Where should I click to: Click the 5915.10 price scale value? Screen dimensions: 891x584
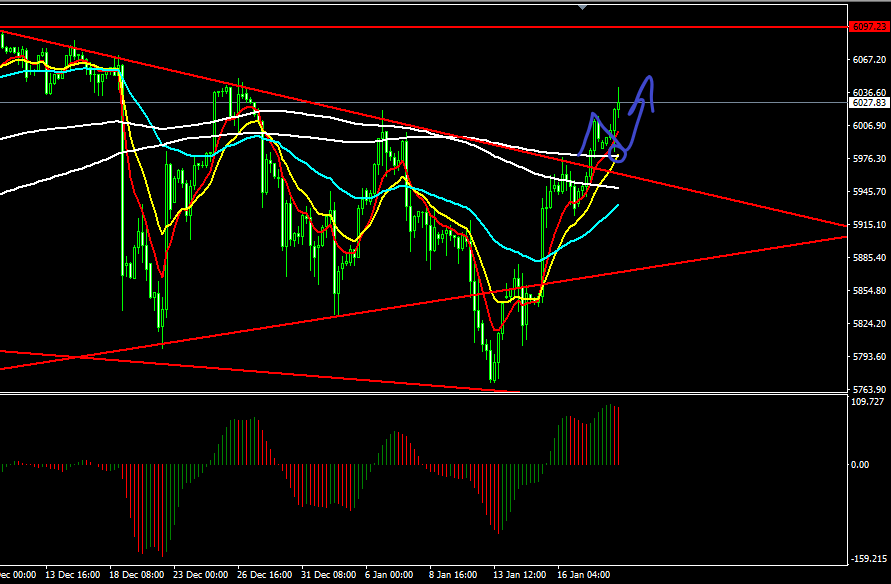click(869, 225)
